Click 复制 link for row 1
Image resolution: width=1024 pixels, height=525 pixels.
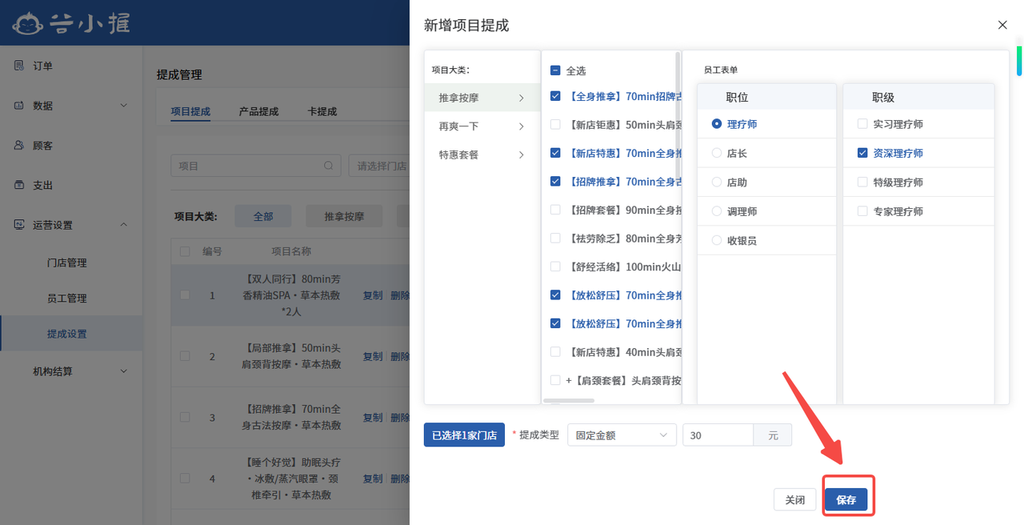coord(372,295)
